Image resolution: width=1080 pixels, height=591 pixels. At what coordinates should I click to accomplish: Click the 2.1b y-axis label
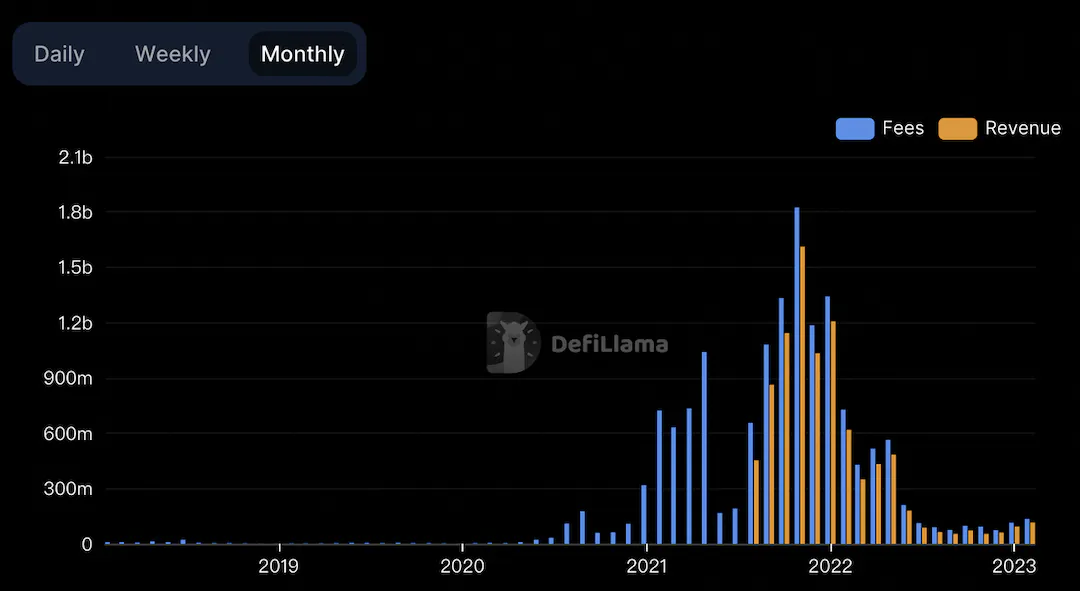(76, 158)
